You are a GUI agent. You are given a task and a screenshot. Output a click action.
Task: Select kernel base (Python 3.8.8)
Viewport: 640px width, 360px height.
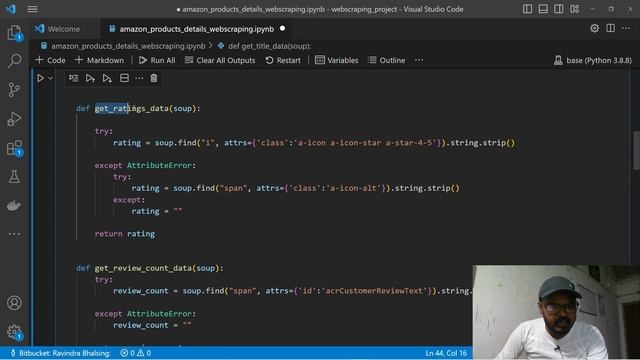click(593, 60)
